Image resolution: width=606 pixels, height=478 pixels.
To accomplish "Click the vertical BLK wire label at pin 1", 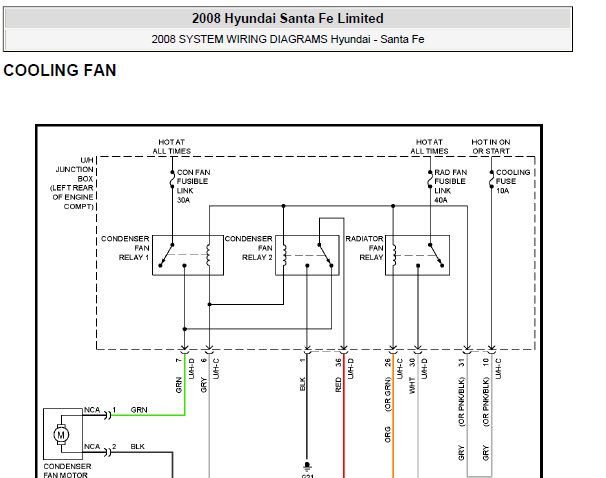I will coord(302,384).
